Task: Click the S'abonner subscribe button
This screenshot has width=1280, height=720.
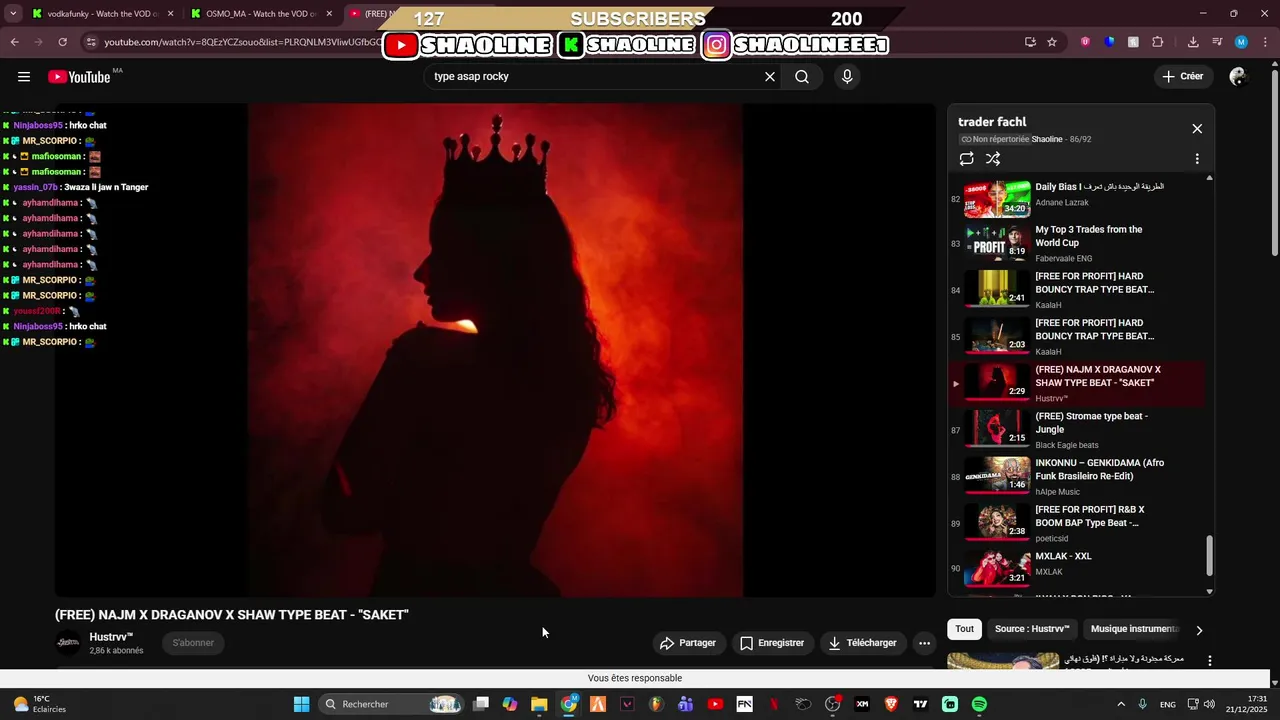Action: tap(193, 643)
